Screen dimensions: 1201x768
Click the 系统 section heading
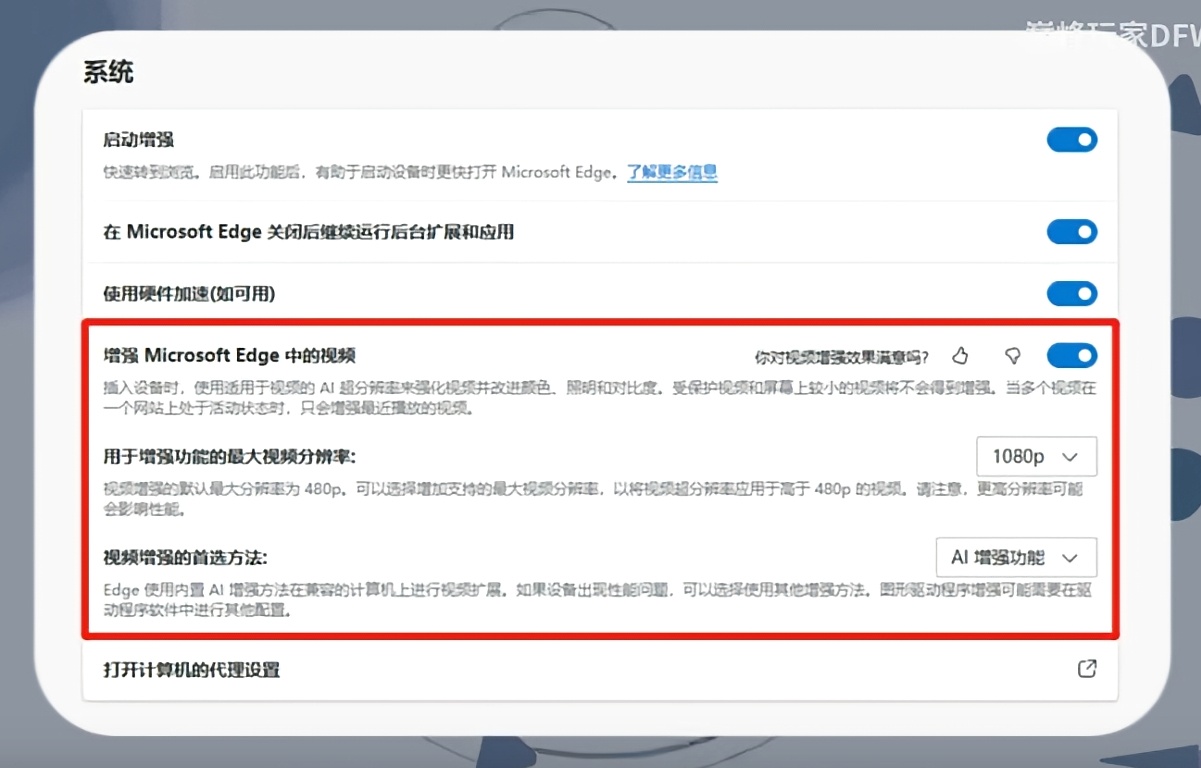pos(108,72)
